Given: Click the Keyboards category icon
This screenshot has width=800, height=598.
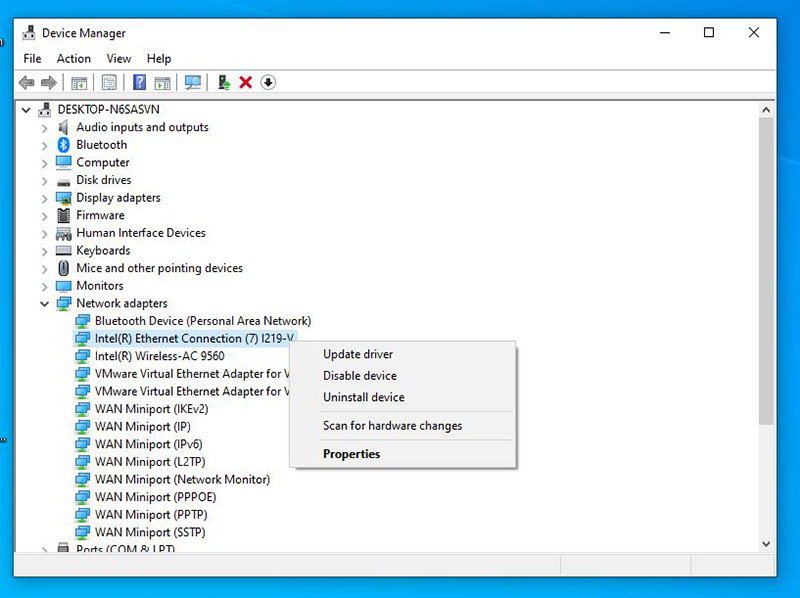Looking at the screenshot, I should 63,251.
